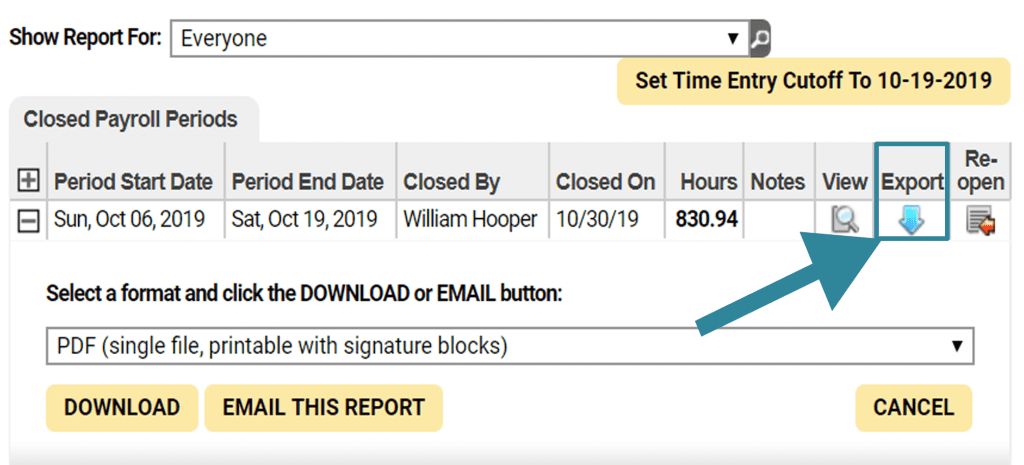
Task: Sort by Period Start Date header
Action: (x=133, y=182)
